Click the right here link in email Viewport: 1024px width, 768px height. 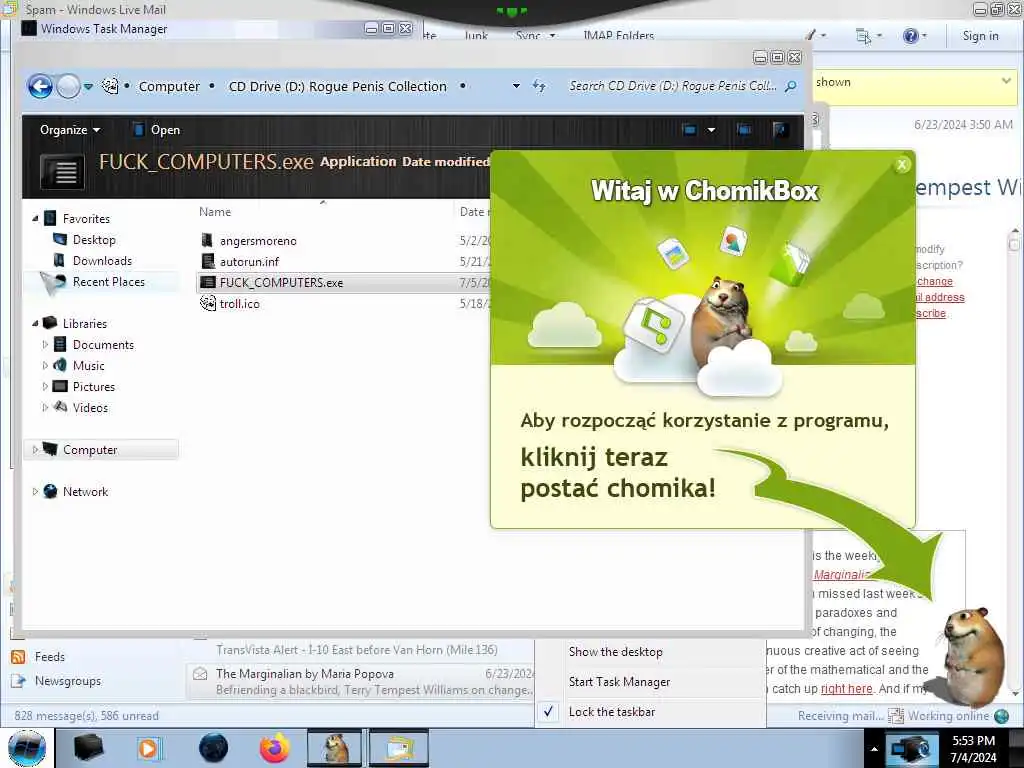pyautogui.click(x=846, y=688)
